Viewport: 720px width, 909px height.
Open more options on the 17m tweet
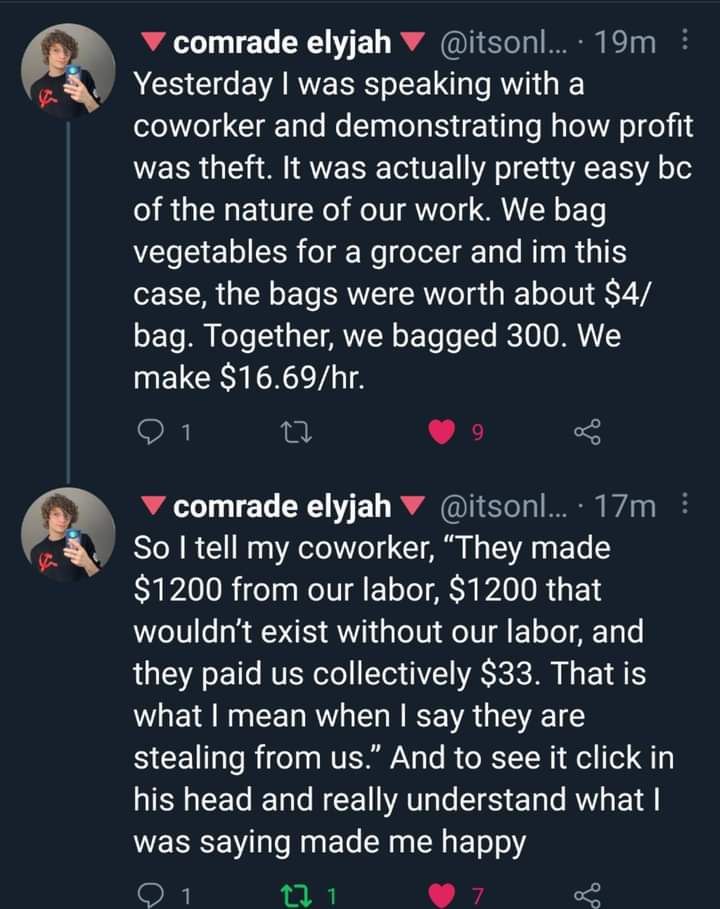point(684,507)
